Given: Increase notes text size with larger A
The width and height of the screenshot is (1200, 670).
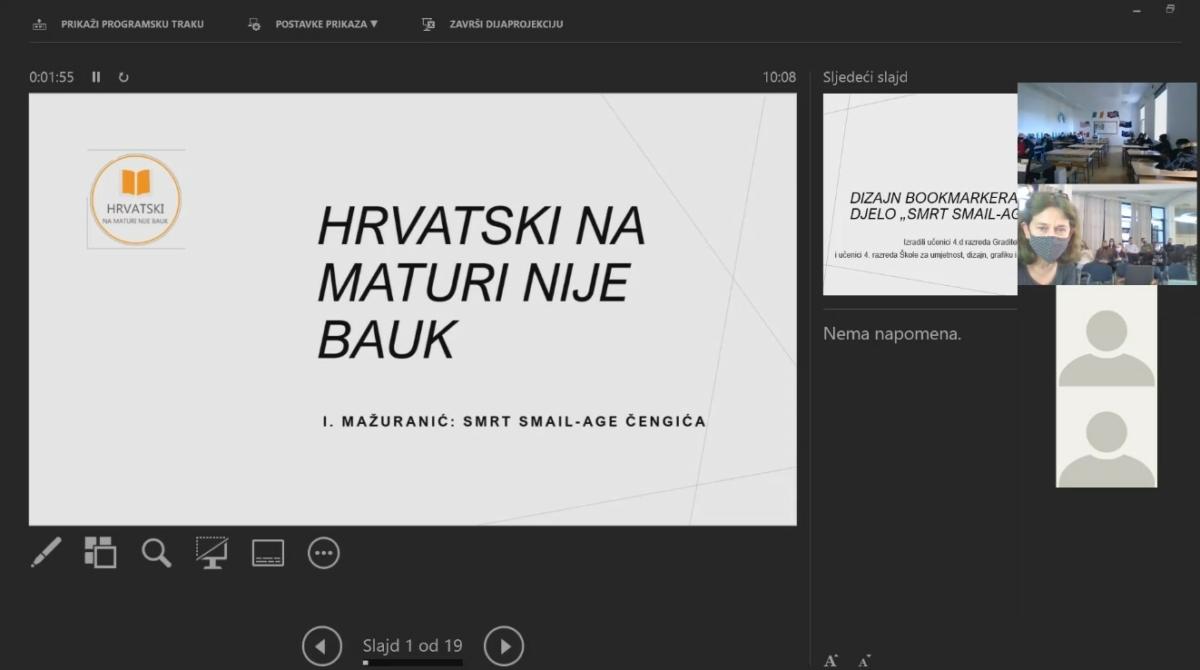Looking at the screenshot, I should [831, 660].
